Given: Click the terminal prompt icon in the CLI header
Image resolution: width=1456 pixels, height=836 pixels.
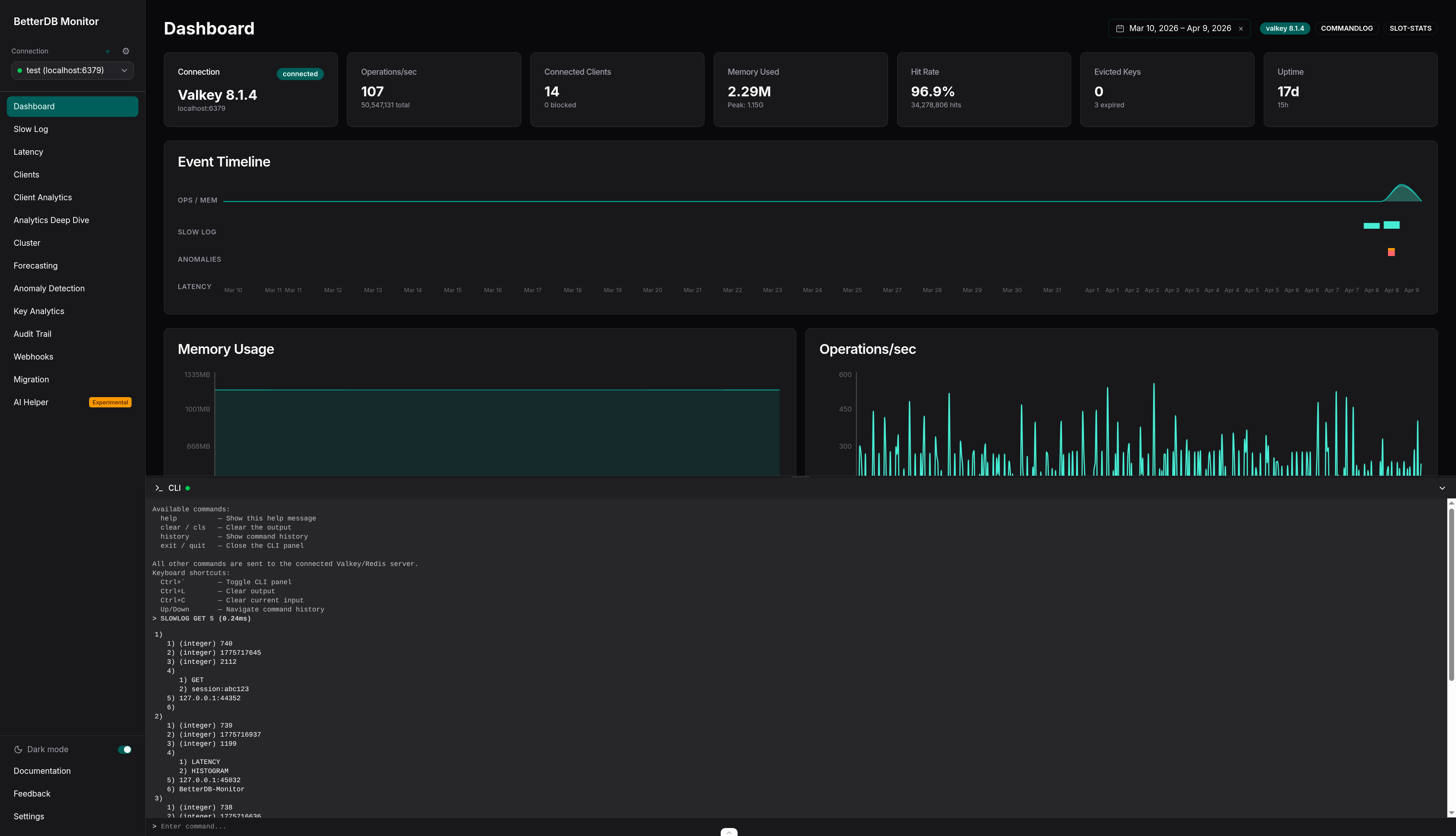Looking at the screenshot, I should pyautogui.click(x=159, y=487).
